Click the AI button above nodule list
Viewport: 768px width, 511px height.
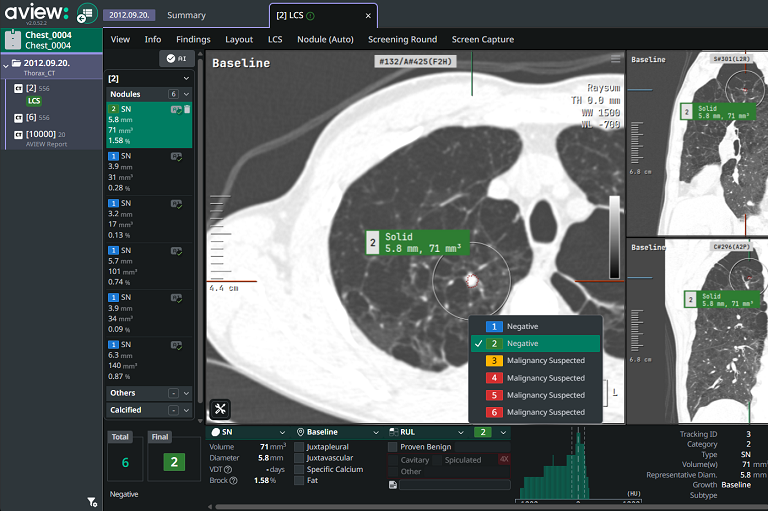click(175, 60)
